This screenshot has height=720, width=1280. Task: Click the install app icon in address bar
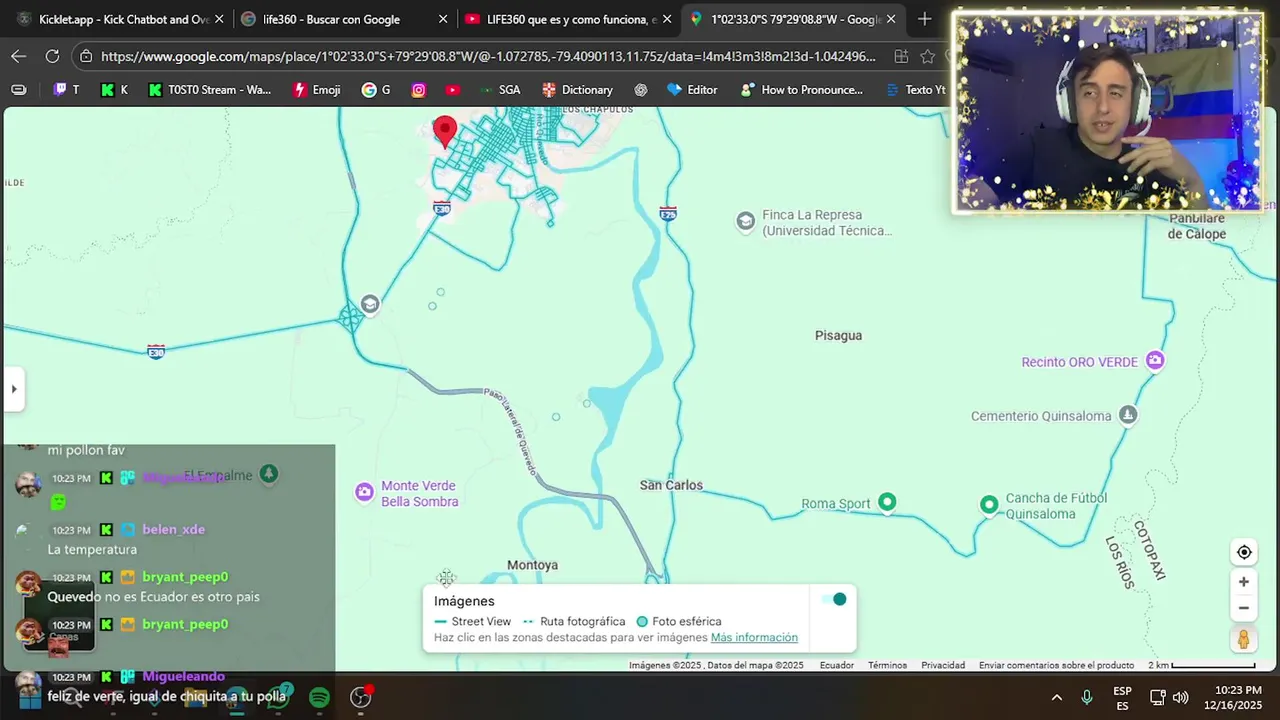[x=901, y=56]
